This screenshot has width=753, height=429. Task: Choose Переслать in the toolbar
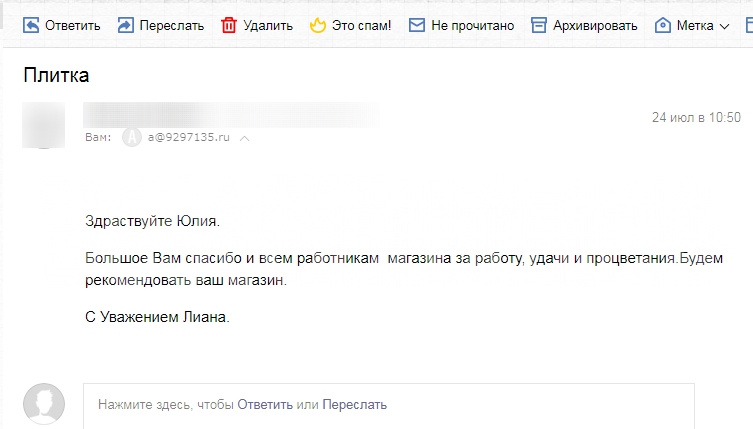coord(171,25)
